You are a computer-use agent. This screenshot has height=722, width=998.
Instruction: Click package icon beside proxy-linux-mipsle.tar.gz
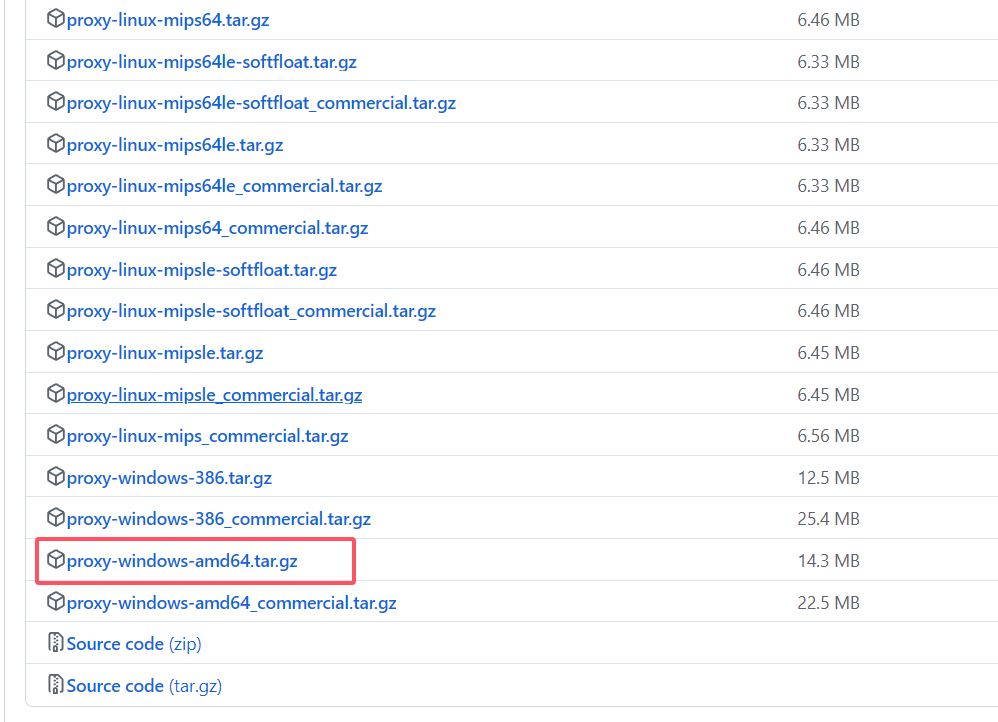pos(56,351)
